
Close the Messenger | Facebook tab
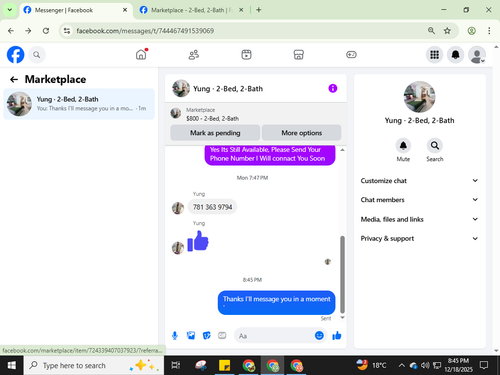click(x=125, y=10)
